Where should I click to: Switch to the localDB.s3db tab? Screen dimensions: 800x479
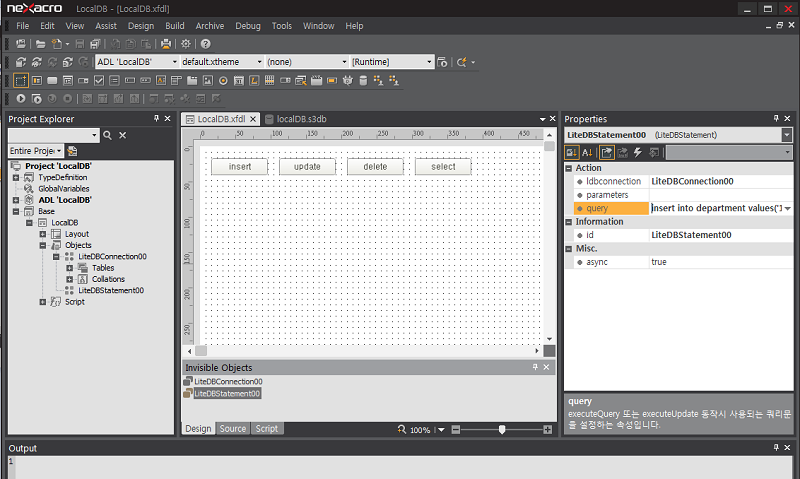(x=296, y=119)
